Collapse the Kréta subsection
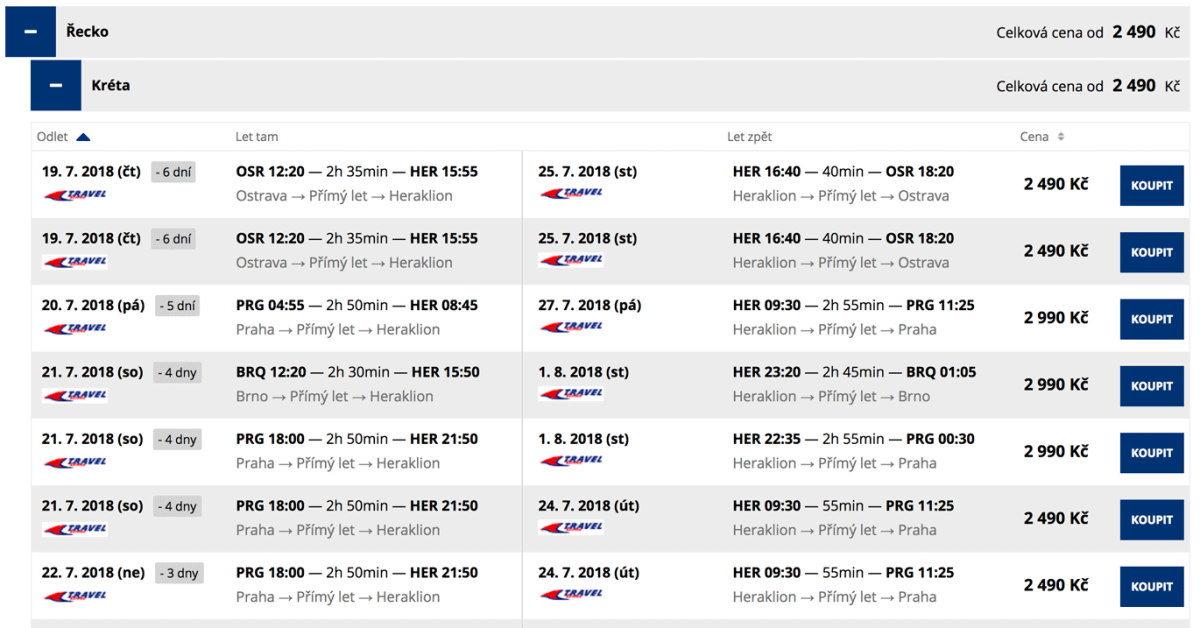 point(56,86)
